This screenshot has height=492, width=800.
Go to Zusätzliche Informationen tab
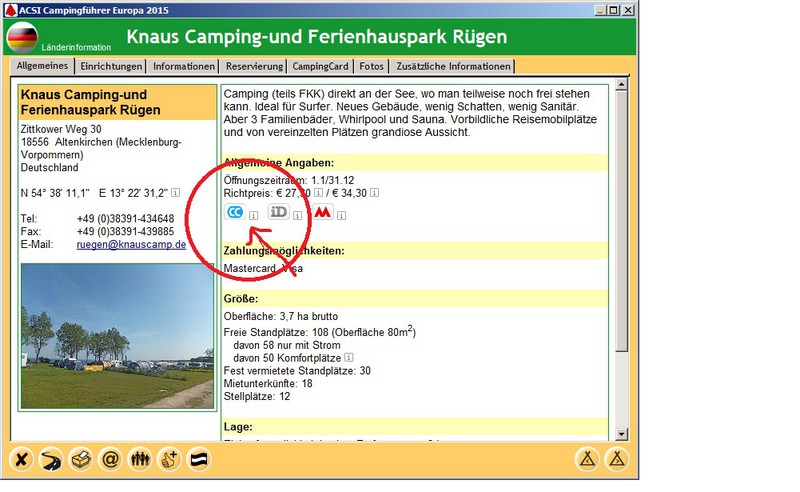point(452,67)
